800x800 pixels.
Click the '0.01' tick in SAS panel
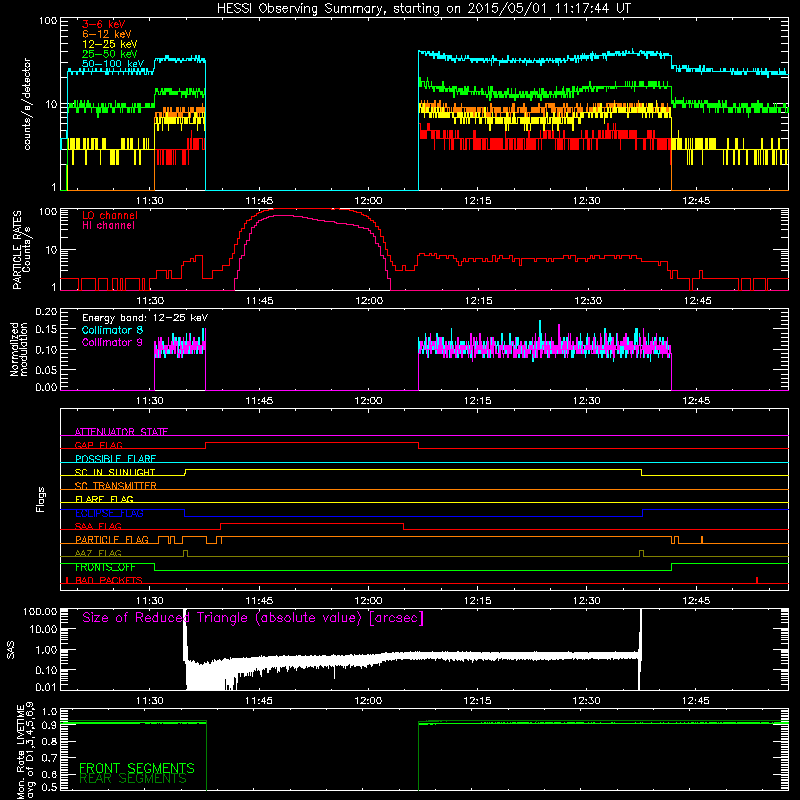(x=46, y=687)
